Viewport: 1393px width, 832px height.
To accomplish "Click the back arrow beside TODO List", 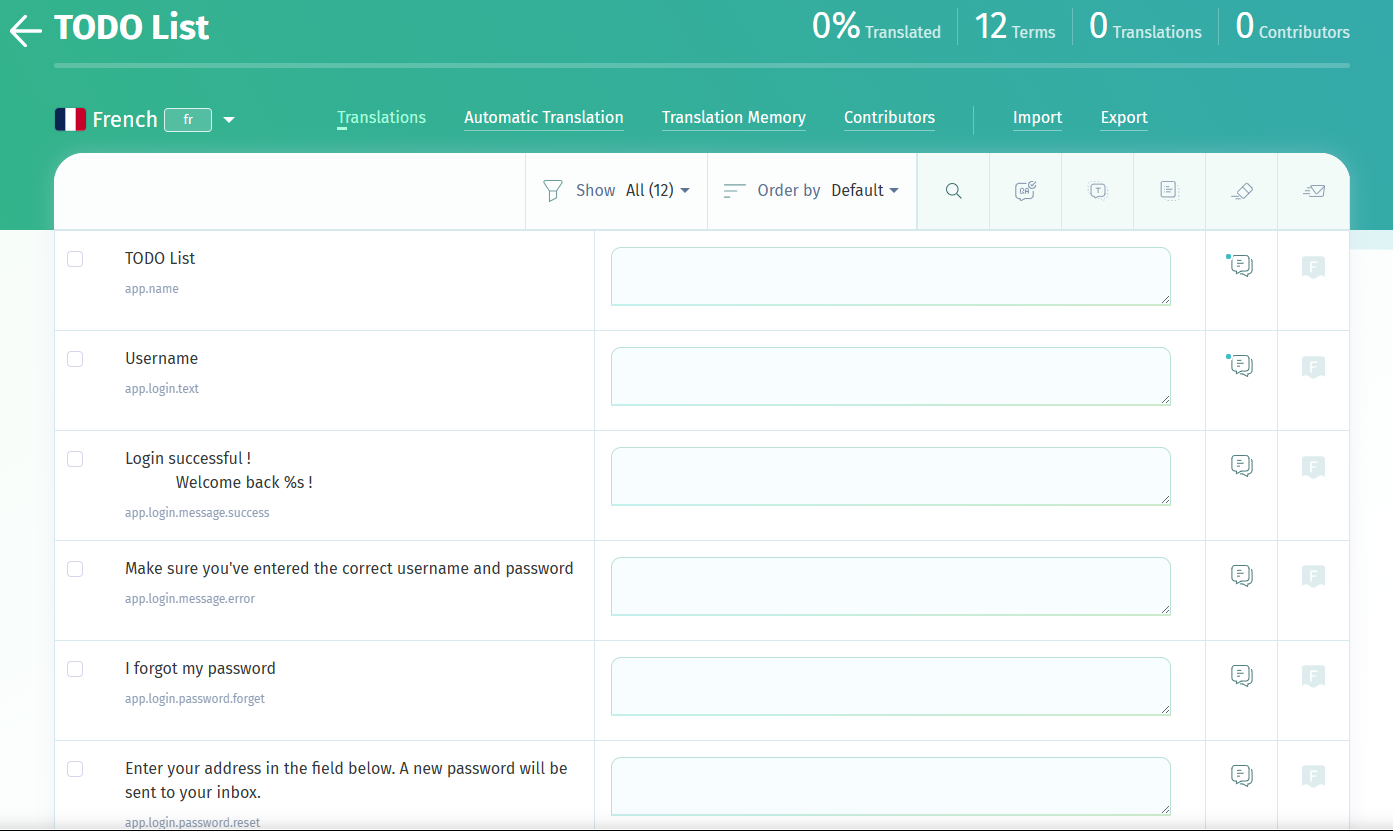I will coord(25,31).
